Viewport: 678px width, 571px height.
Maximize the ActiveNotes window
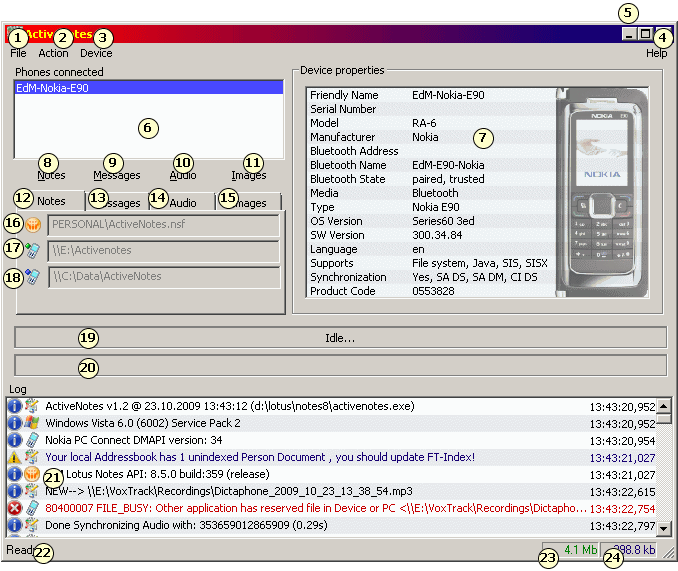(645, 34)
